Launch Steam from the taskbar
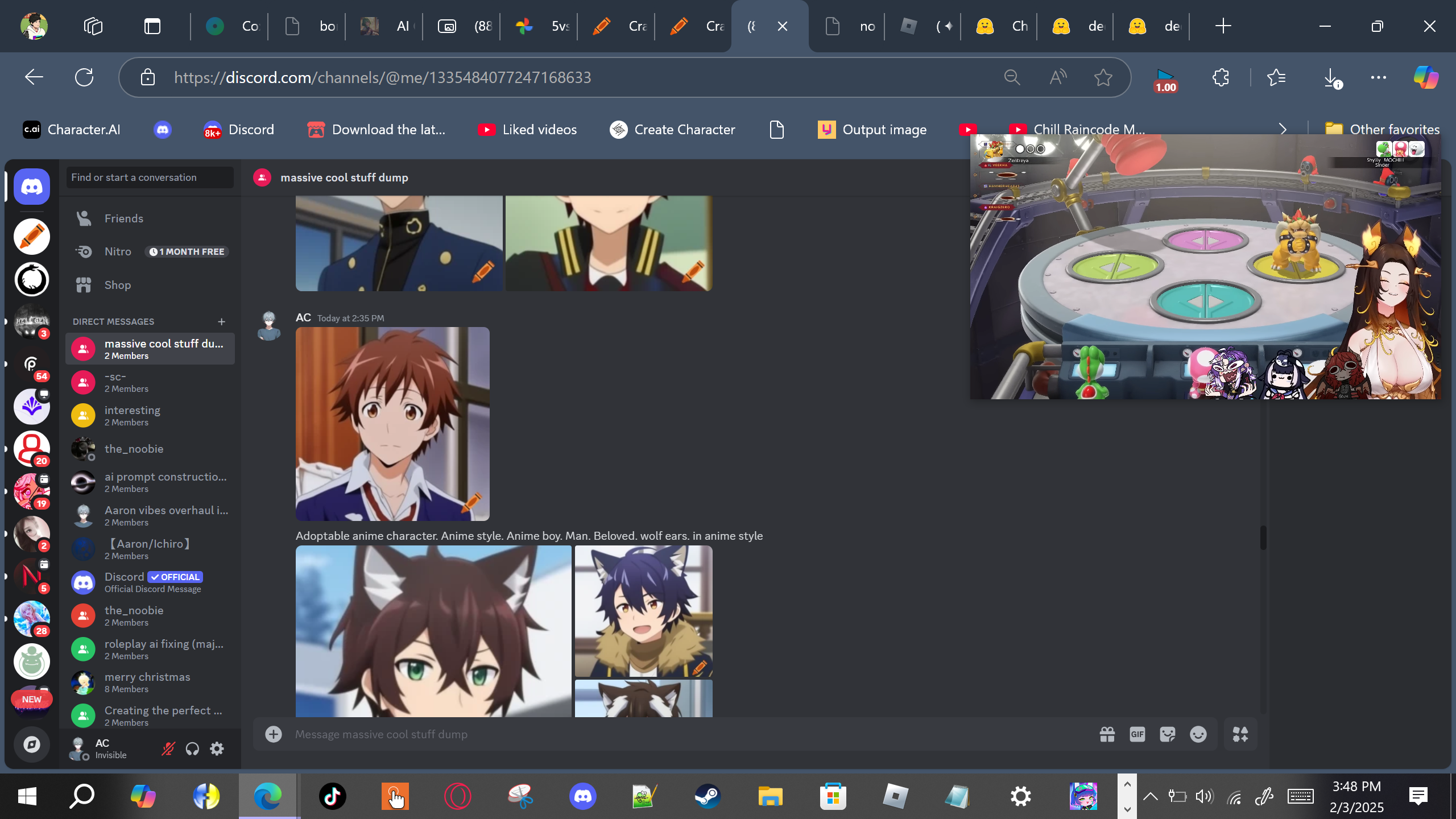The height and width of the screenshot is (819, 1456). pos(708,796)
